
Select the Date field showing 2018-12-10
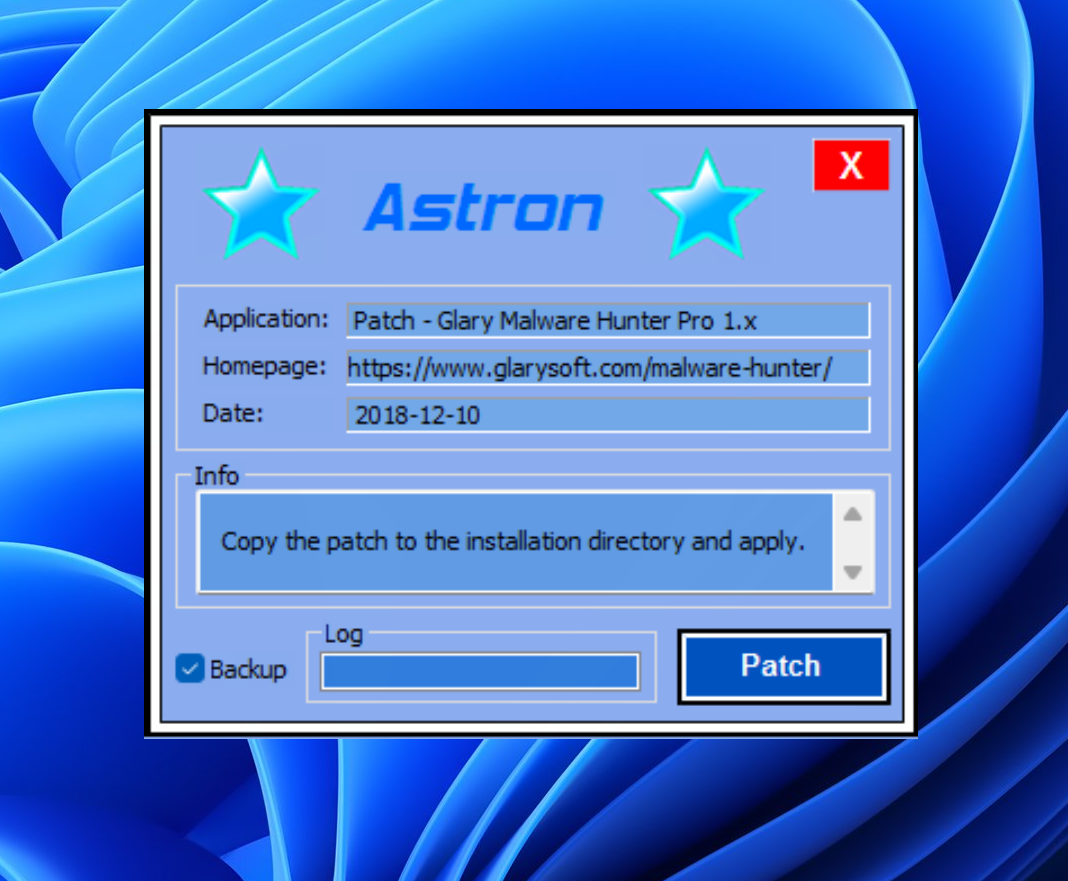608,415
